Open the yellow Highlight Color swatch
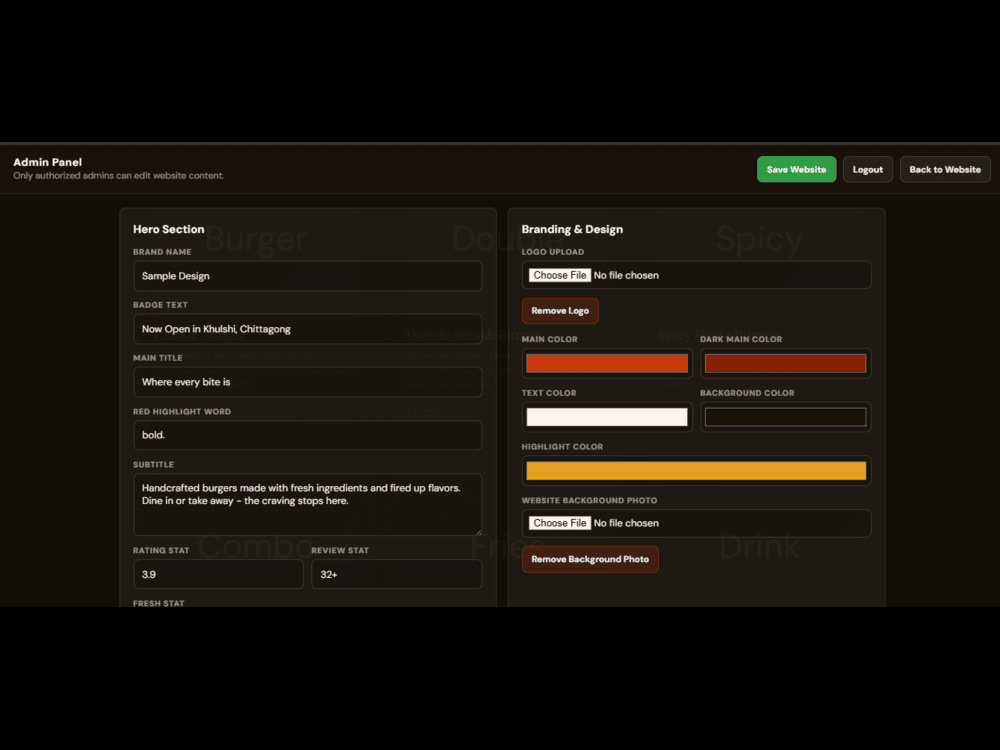This screenshot has width=1000, height=750. (696, 471)
